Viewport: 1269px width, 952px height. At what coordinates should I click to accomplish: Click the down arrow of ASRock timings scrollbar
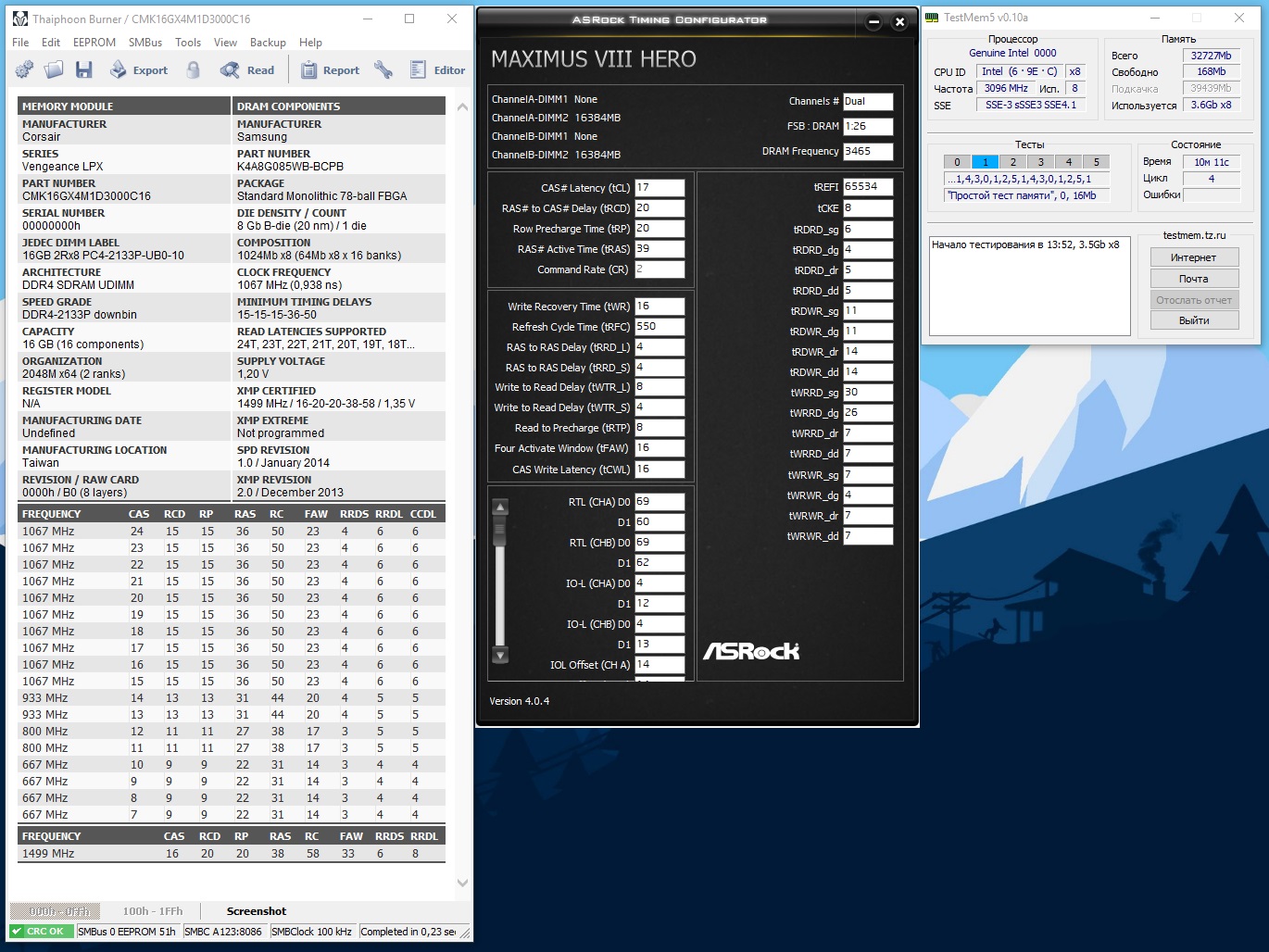[x=500, y=656]
